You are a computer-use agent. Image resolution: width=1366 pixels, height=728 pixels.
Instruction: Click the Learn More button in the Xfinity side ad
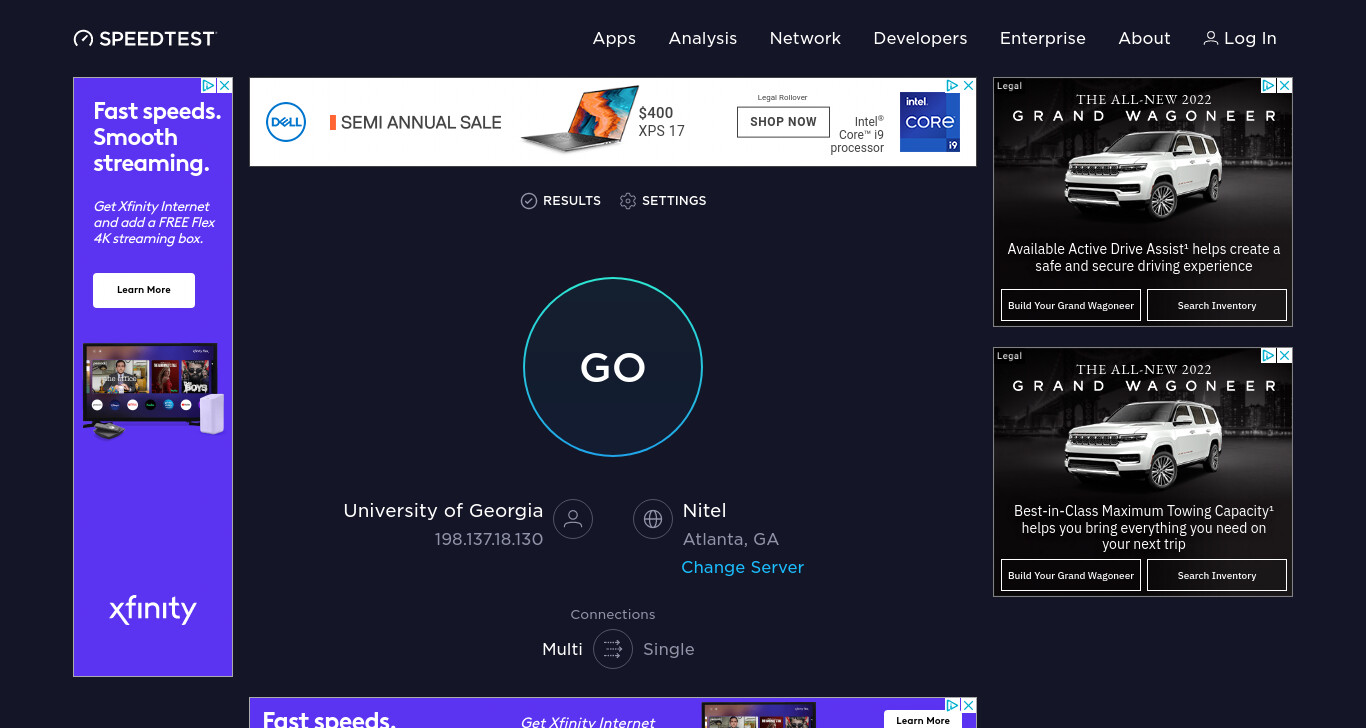coord(144,290)
